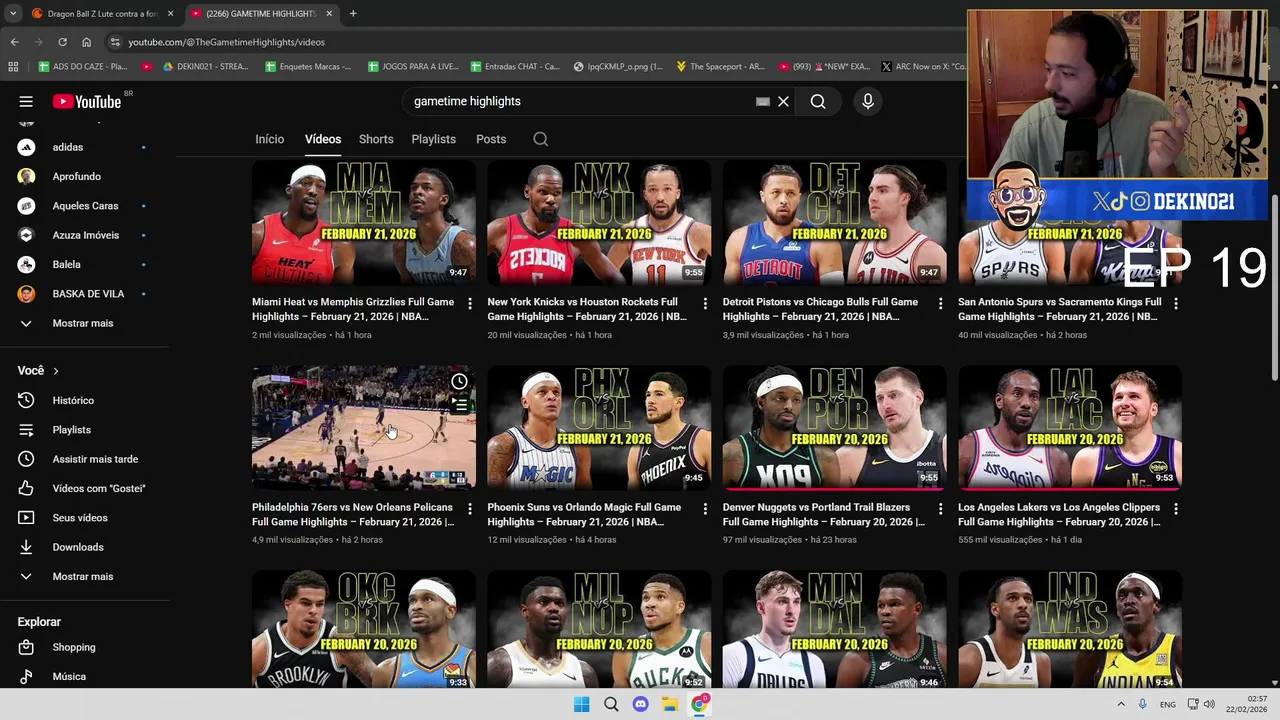Viewport: 1280px width, 720px height.
Task: Play the DEN vs POR highlights thumbnail
Action: pyautogui.click(x=835, y=427)
